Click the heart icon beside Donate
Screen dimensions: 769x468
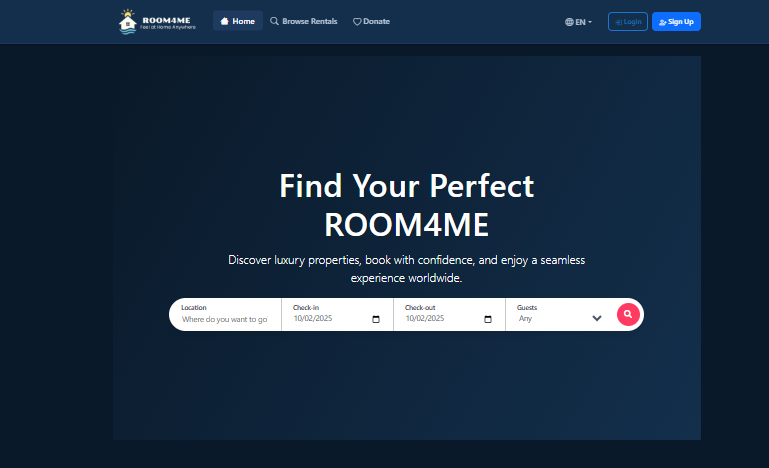point(357,21)
